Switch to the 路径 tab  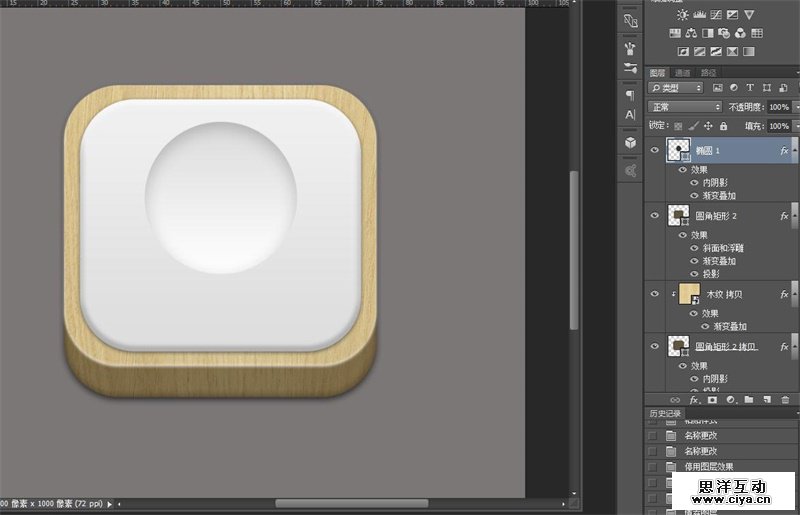coord(708,72)
